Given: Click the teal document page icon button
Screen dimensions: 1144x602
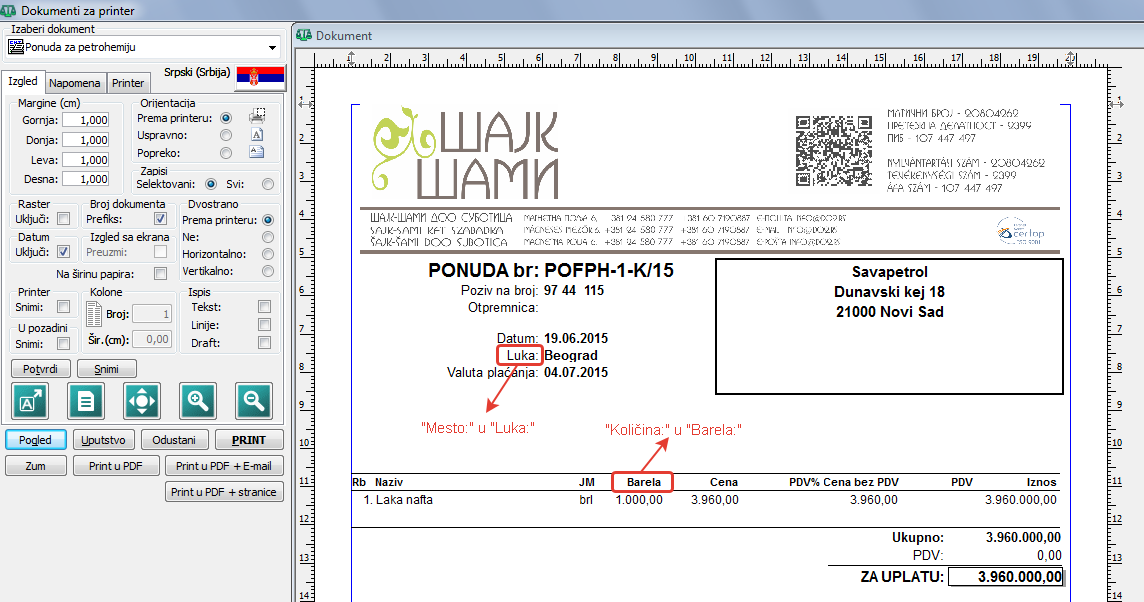Looking at the screenshot, I should [86, 402].
